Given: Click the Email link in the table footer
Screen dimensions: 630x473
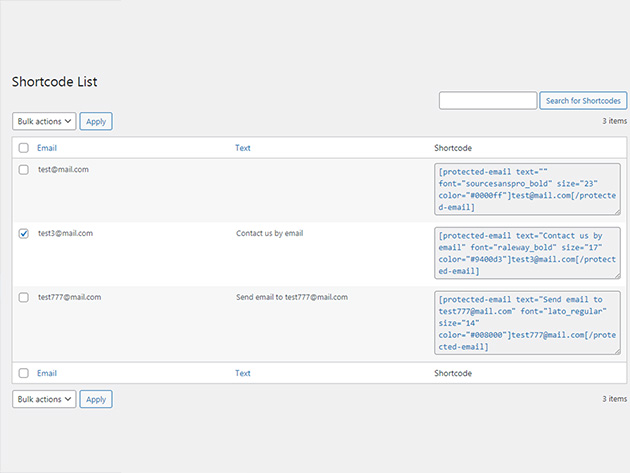Looking at the screenshot, I should pos(47,373).
